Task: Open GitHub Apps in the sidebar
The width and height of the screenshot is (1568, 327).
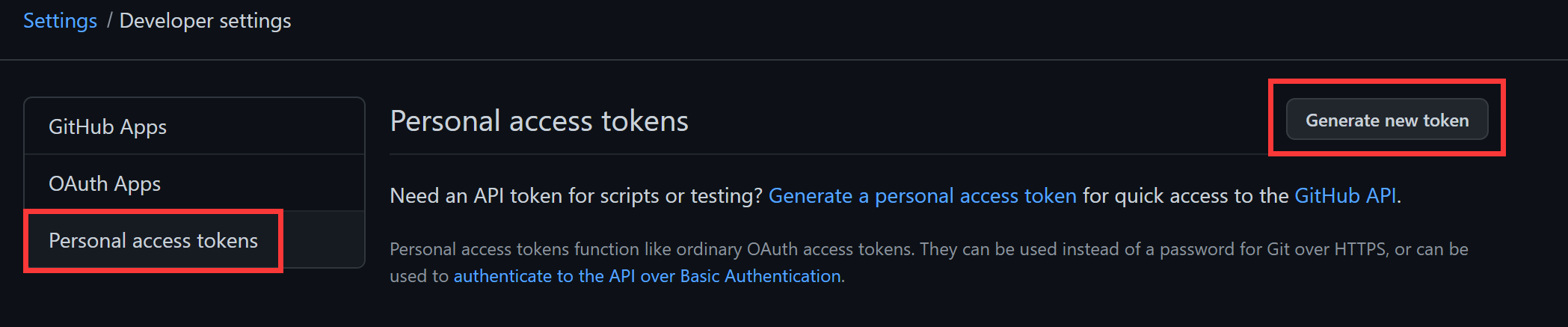Action: click(x=108, y=126)
